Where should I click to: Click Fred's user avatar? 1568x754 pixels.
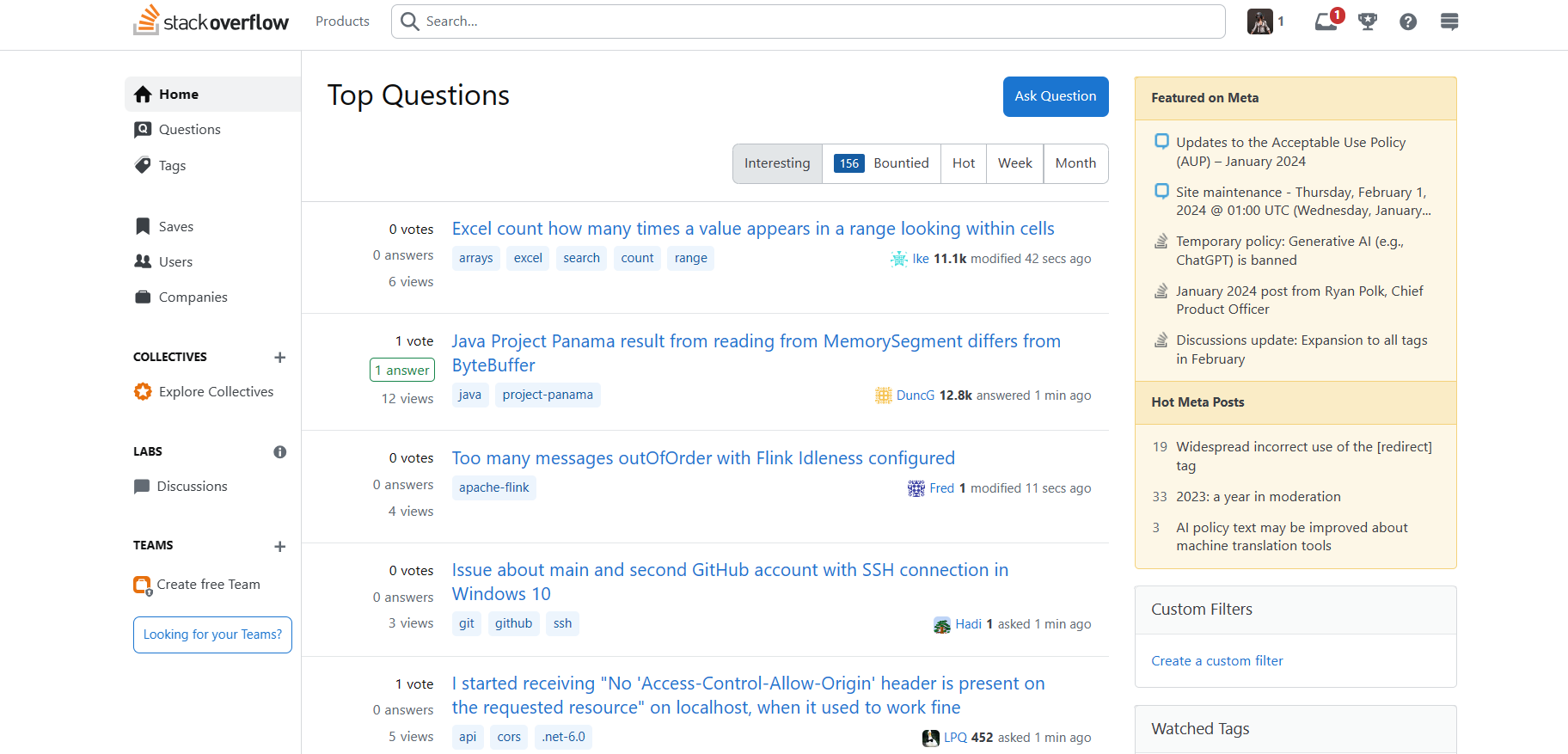(916, 488)
